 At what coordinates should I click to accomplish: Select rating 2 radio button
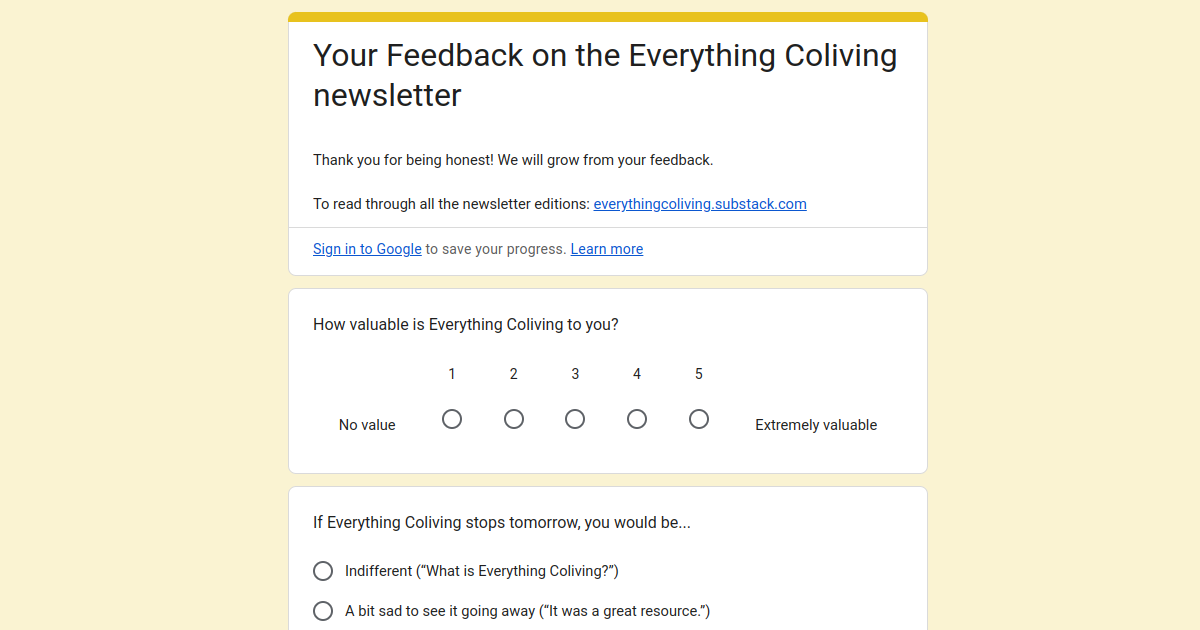pos(514,419)
